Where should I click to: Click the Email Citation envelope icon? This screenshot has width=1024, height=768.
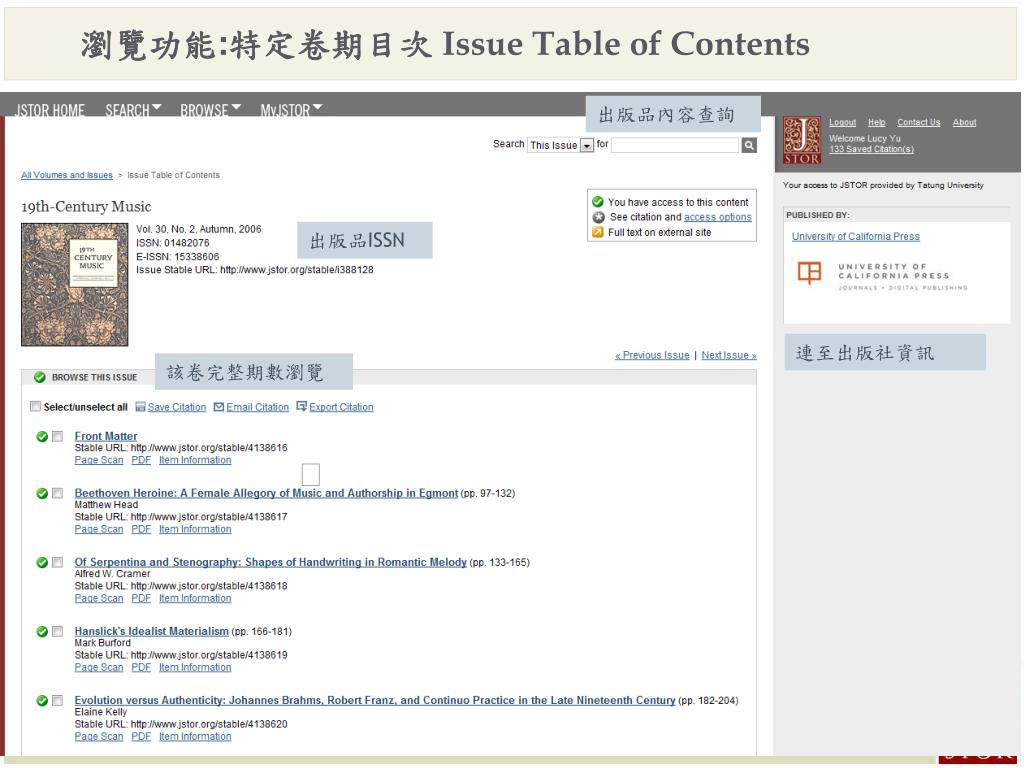tap(219, 407)
